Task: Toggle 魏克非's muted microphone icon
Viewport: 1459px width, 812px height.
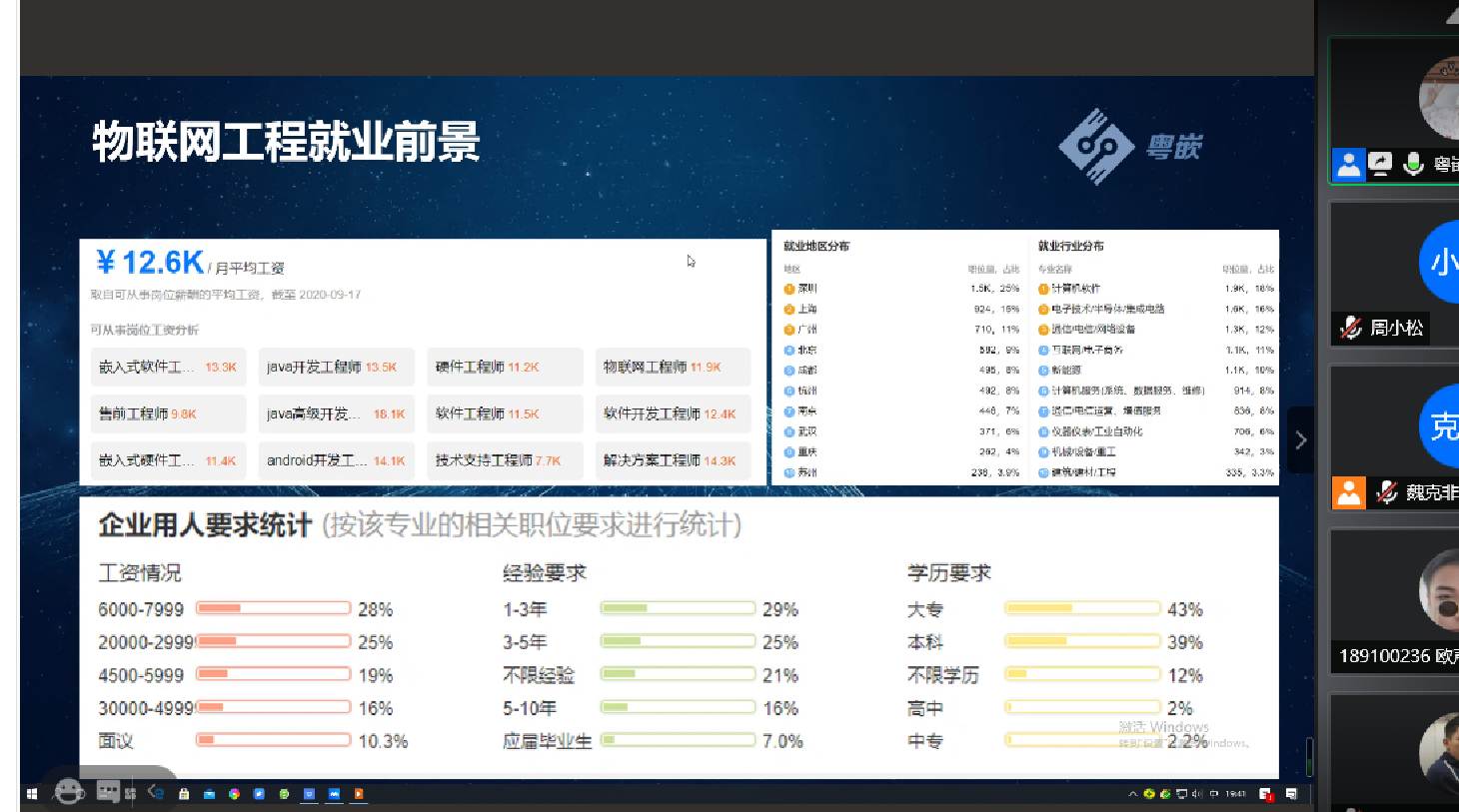Action: tap(1386, 492)
